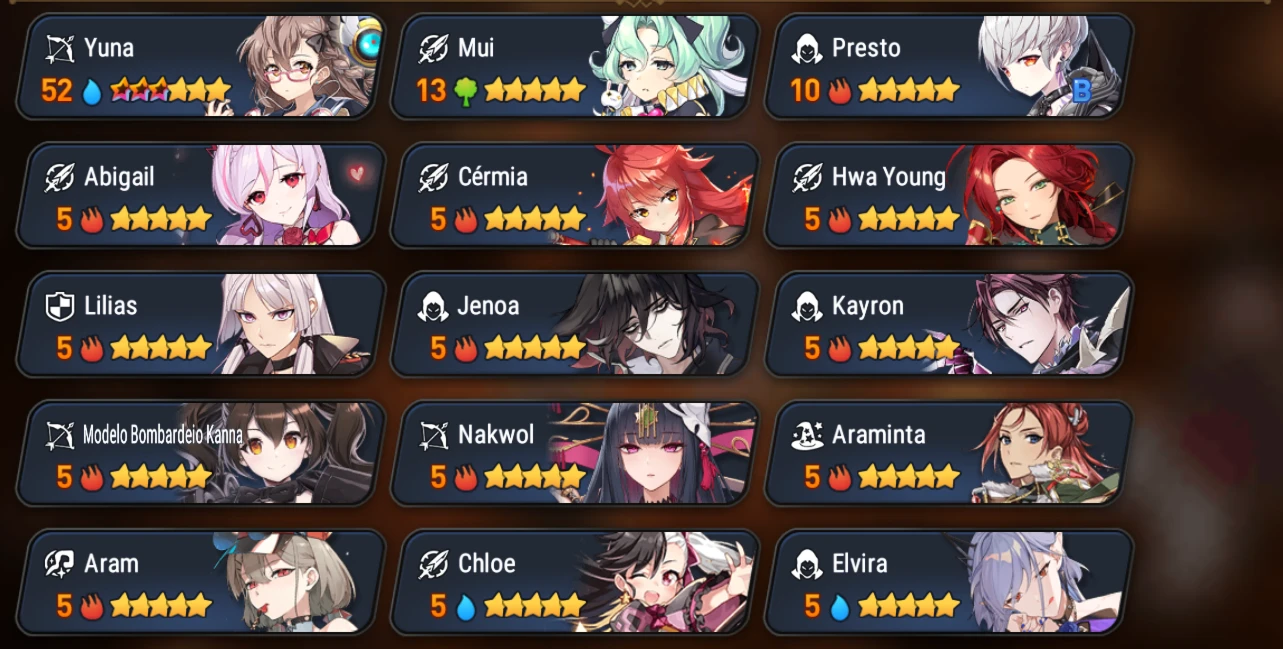Click the fire element icon on Nakwol
The width and height of the screenshot is (1283, 649).
coord(465,478)
